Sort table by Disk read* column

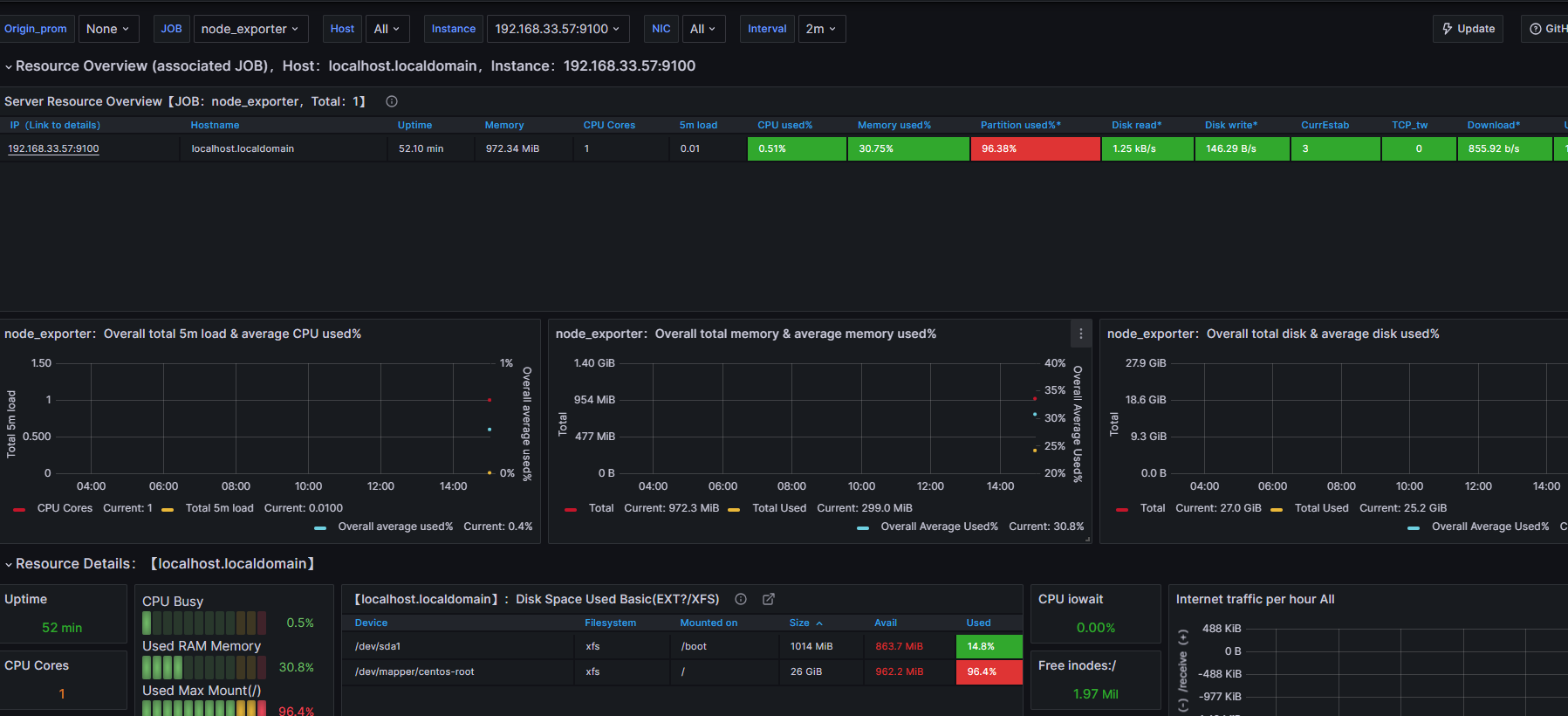click(1136, 125)
